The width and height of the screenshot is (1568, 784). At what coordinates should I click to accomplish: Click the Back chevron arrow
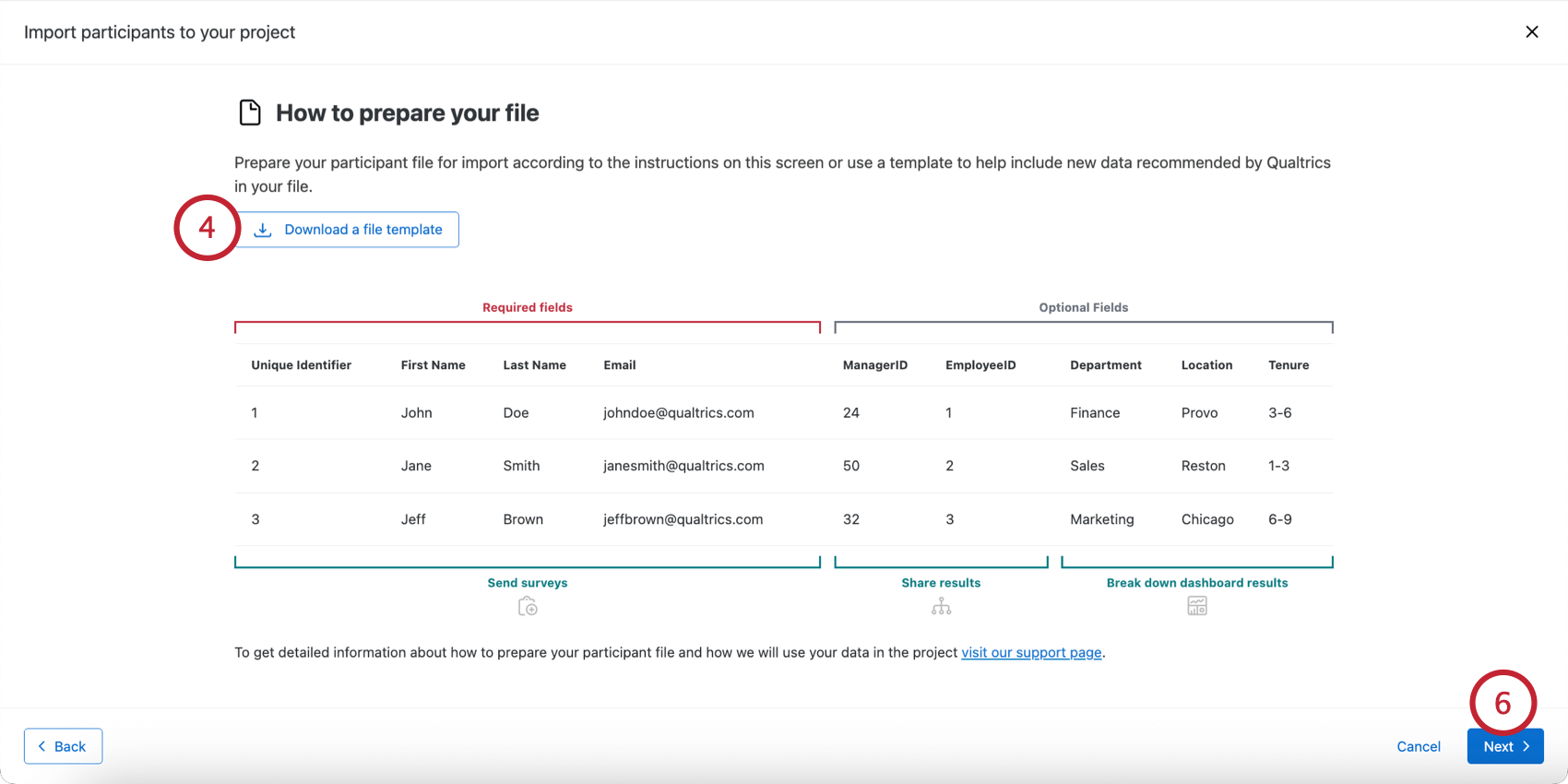click(42, 746)
